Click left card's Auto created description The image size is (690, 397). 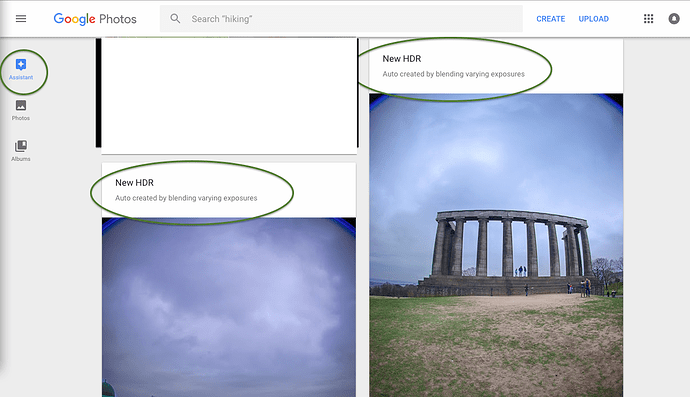click(x=186, y=198)
